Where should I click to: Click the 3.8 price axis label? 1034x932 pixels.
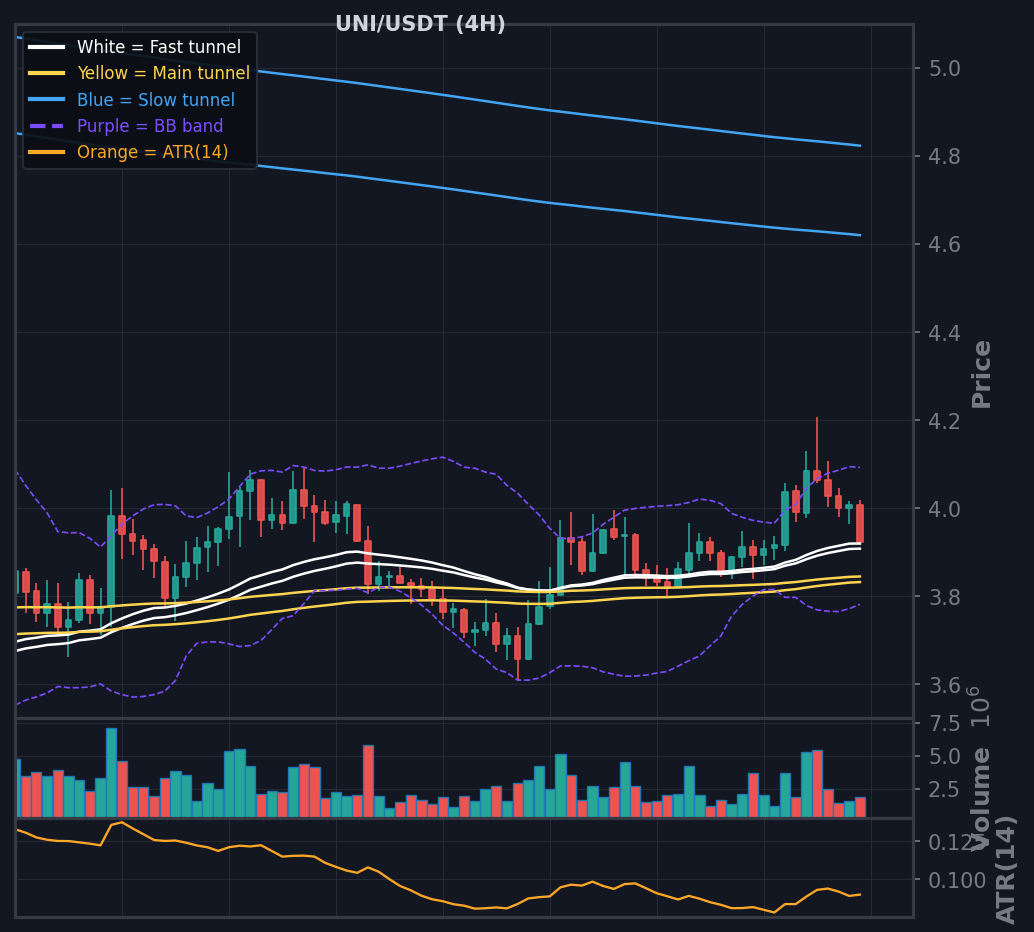944,597
